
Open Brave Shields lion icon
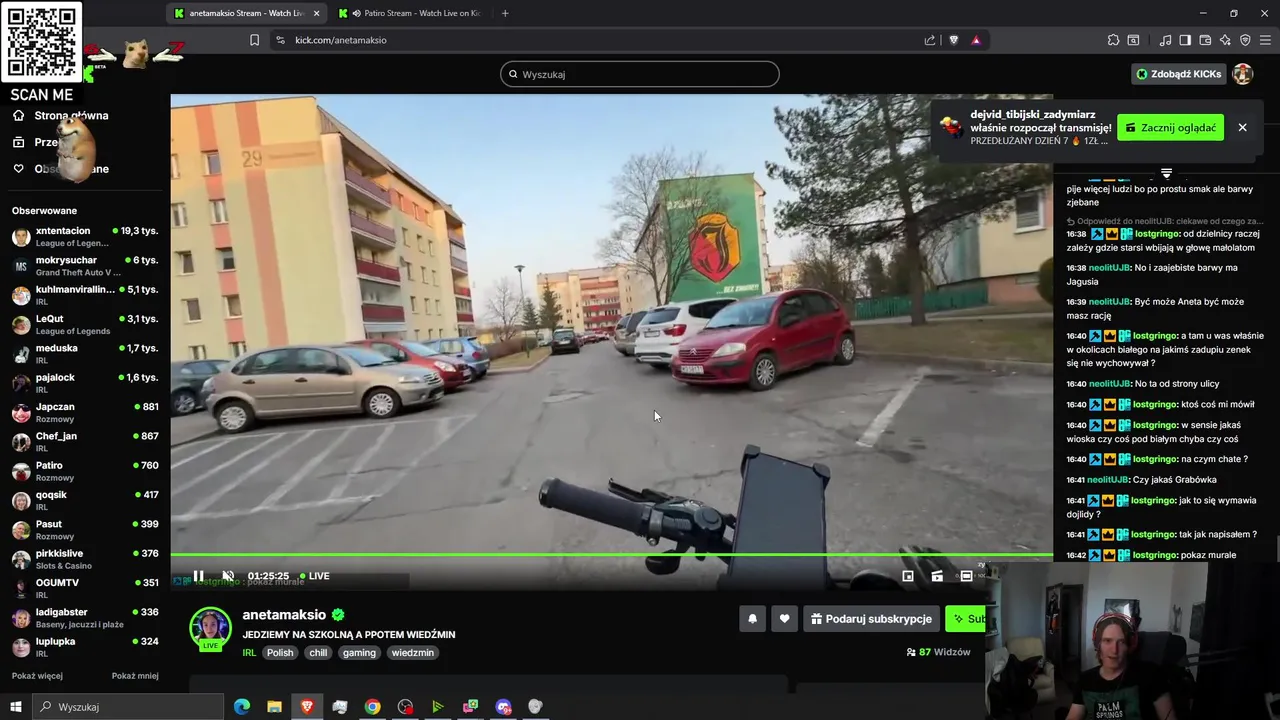tap(953, 40)
